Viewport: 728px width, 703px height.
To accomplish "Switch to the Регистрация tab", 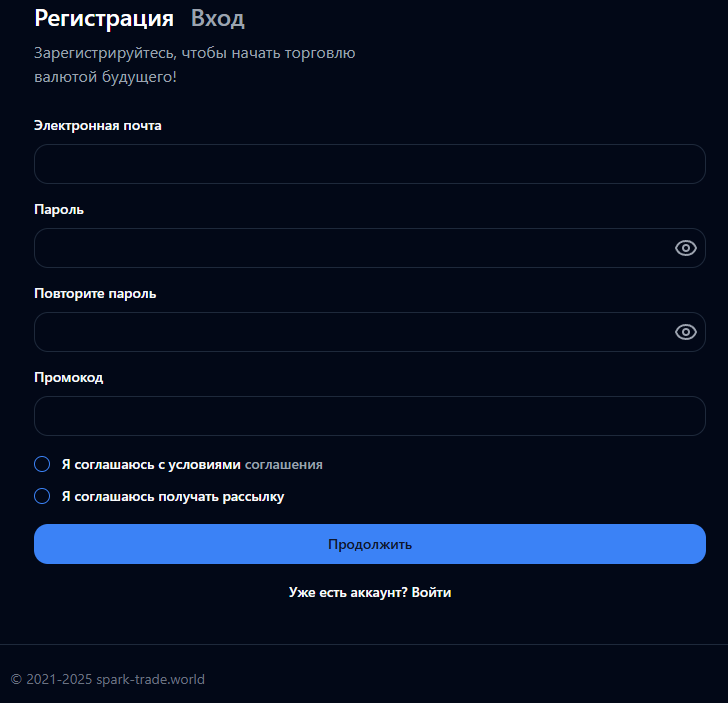I will (x=104, y=18).
